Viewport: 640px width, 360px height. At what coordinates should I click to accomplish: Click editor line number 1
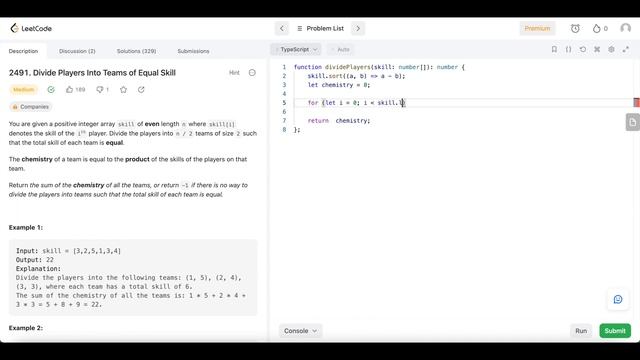point(284,67)
